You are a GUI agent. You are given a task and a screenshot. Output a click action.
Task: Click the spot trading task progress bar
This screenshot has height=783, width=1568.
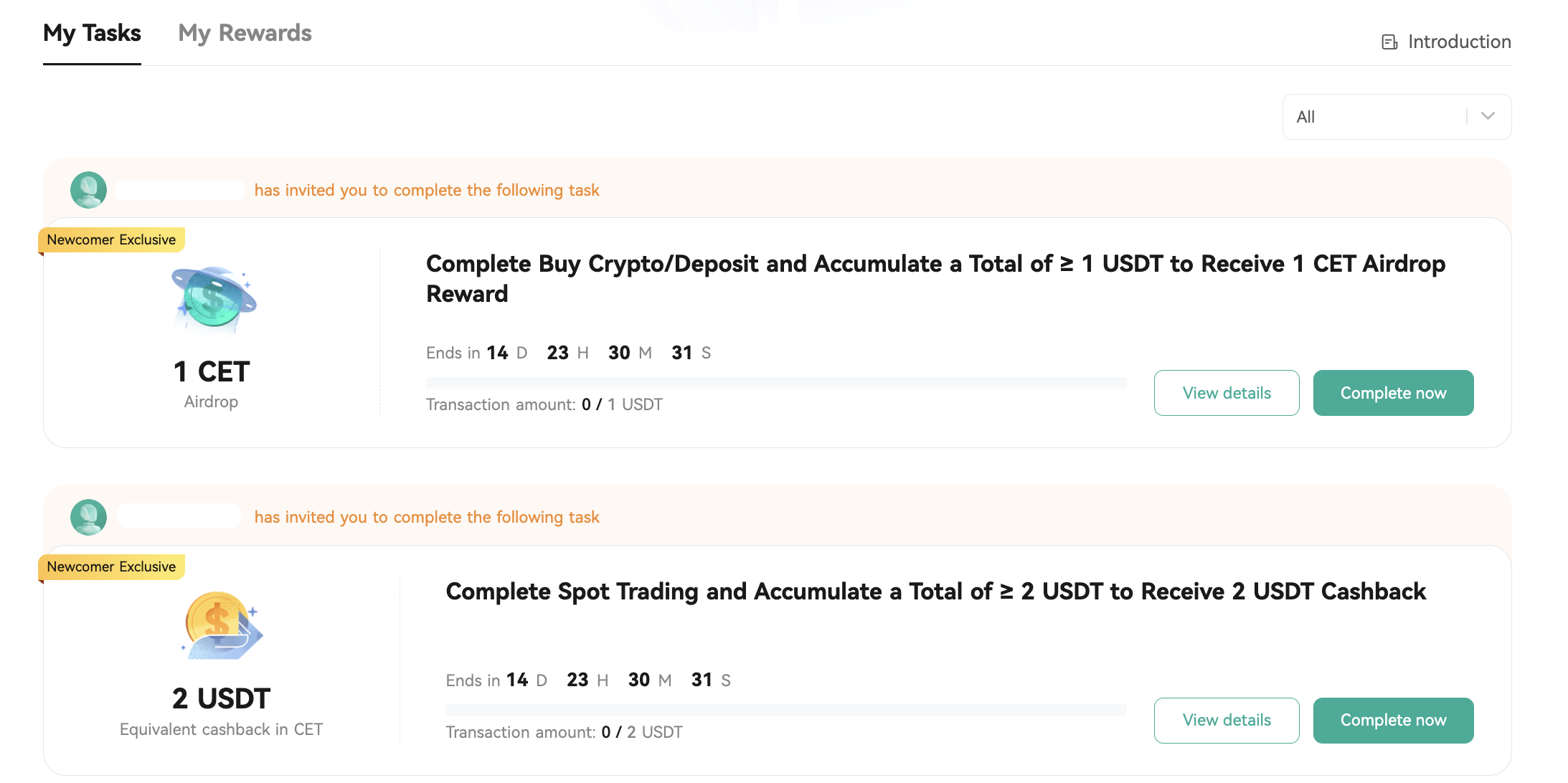tap(785, 710)
